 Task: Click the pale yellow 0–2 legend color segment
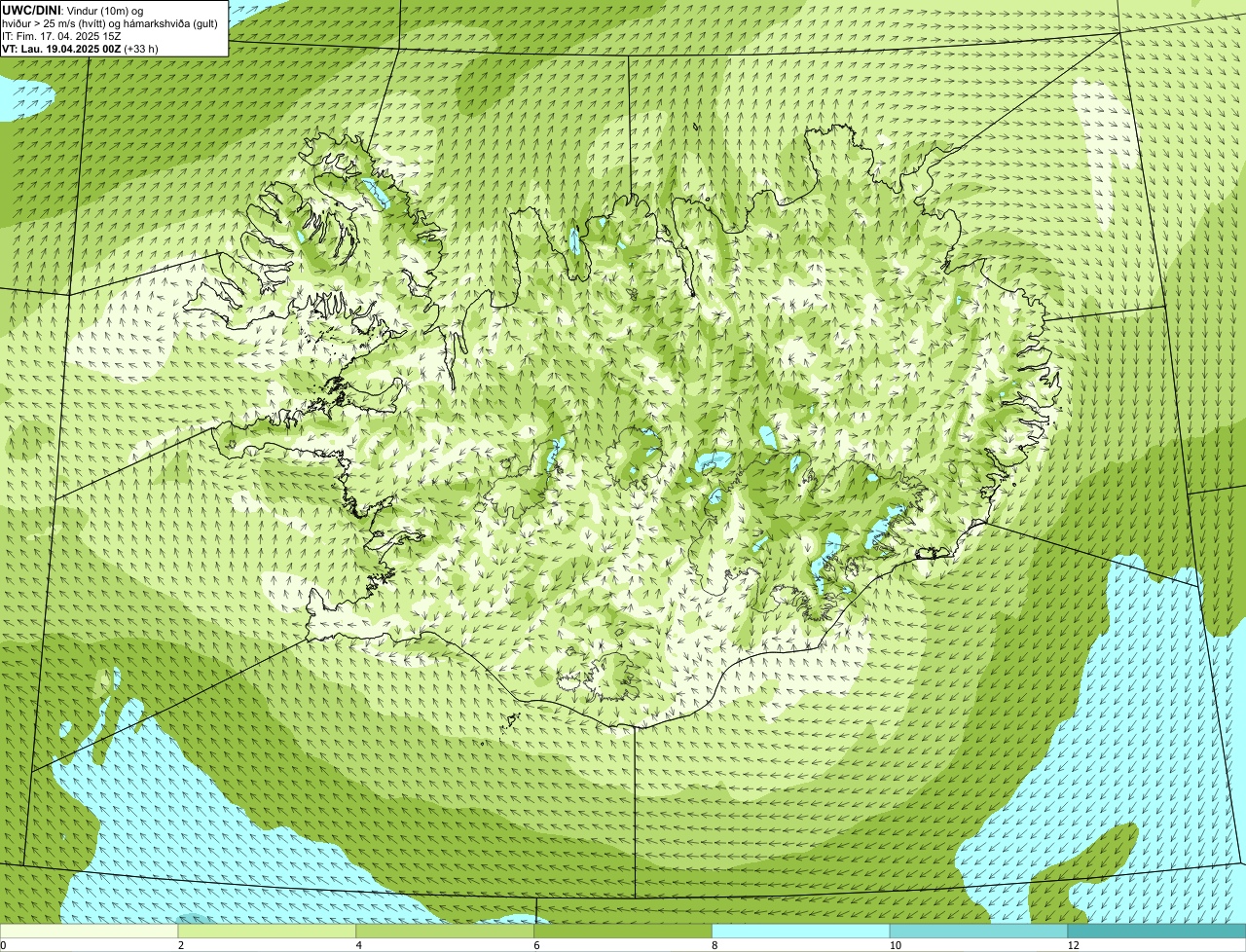pos(90,931)
